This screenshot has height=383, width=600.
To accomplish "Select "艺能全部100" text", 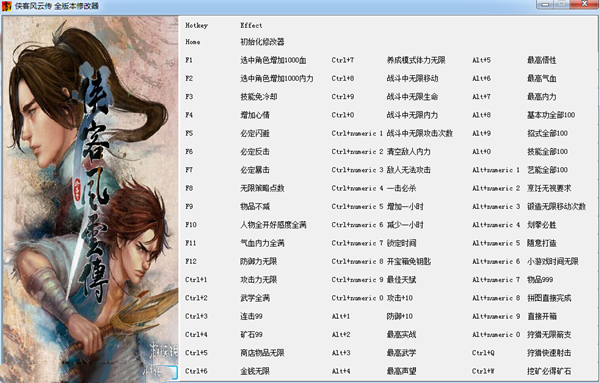I will 548,170.
